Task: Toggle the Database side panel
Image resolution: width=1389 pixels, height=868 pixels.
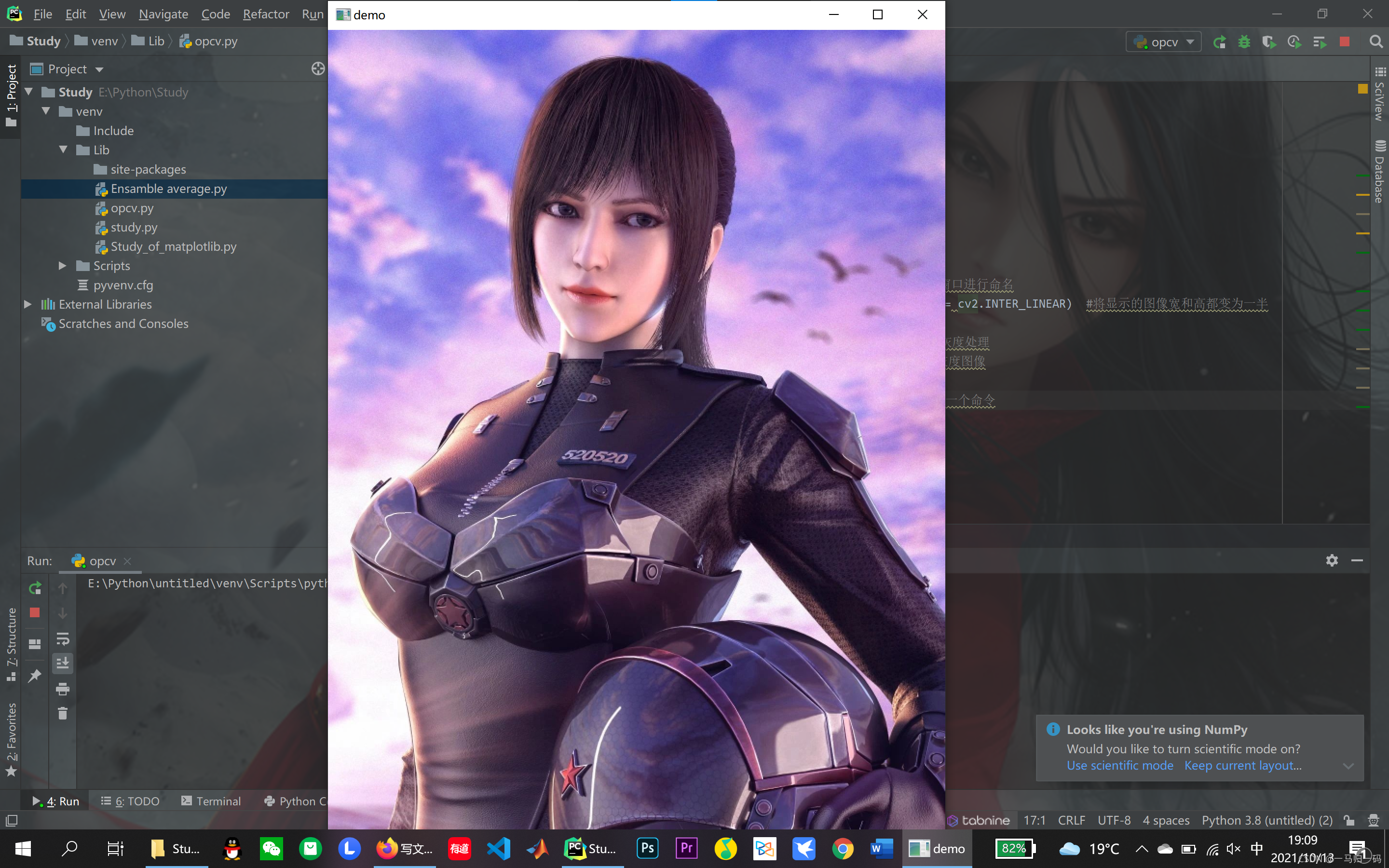Action: click(x=1380, y=172)
